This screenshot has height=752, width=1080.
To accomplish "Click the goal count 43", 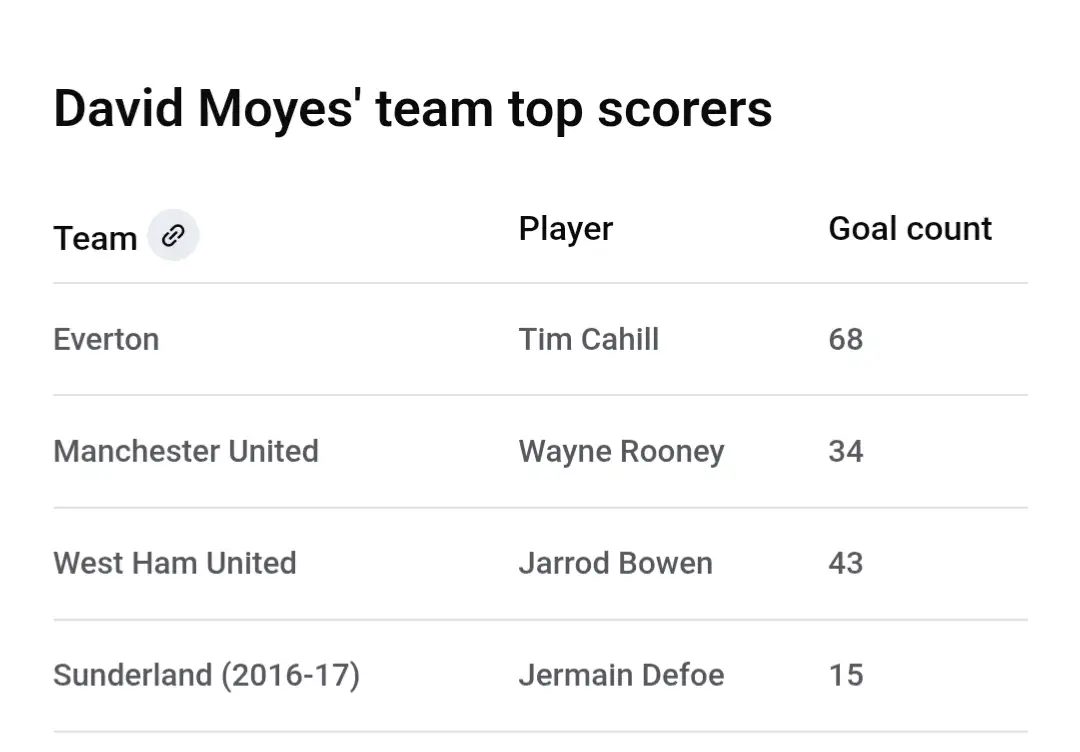I will [845, 563].
